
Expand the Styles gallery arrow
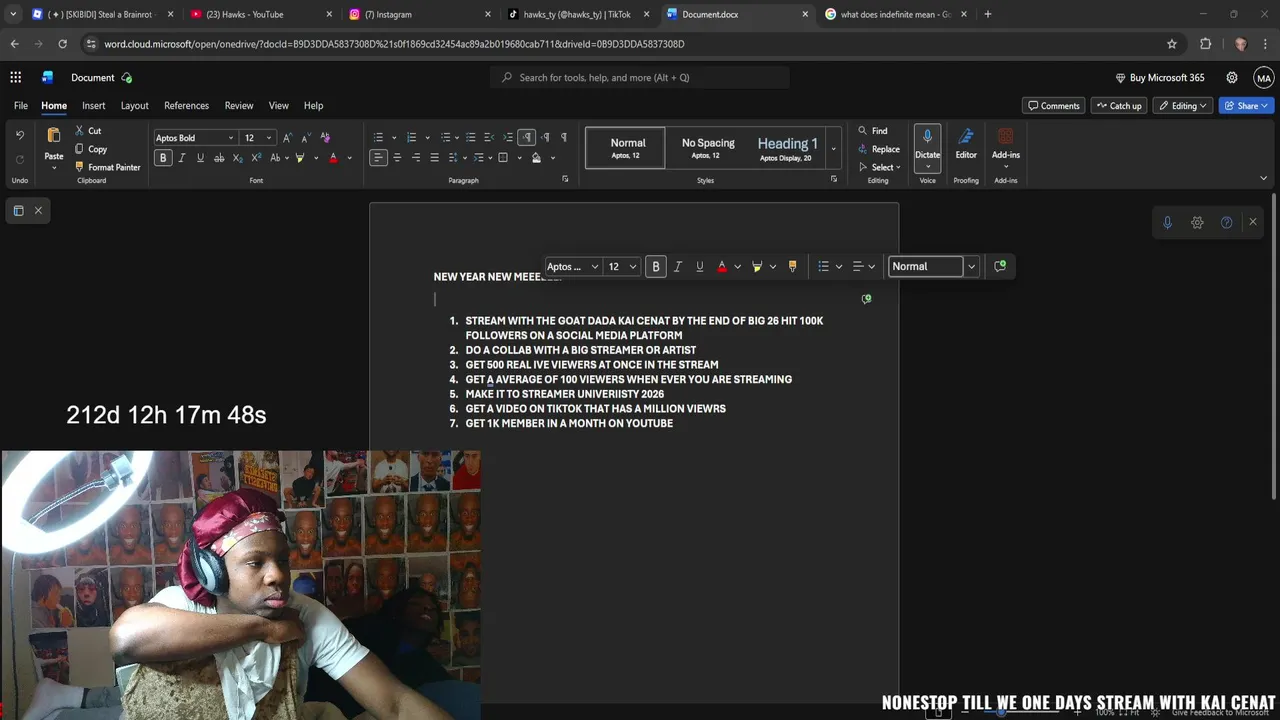pos(833,149)
